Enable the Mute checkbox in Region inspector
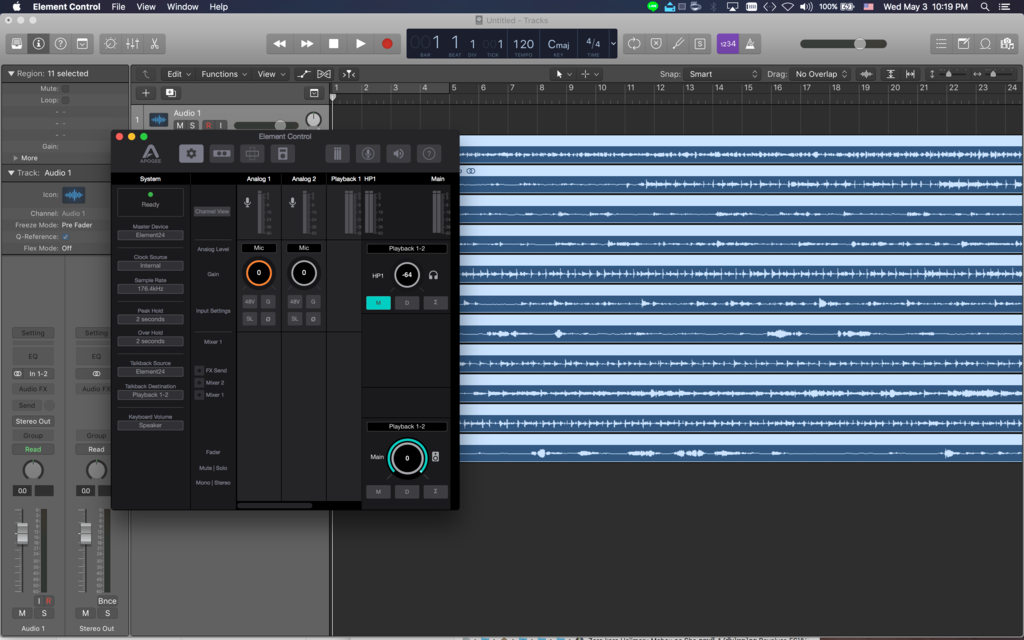This screenshot has height=640, width=1024. [x=66, y=88]
